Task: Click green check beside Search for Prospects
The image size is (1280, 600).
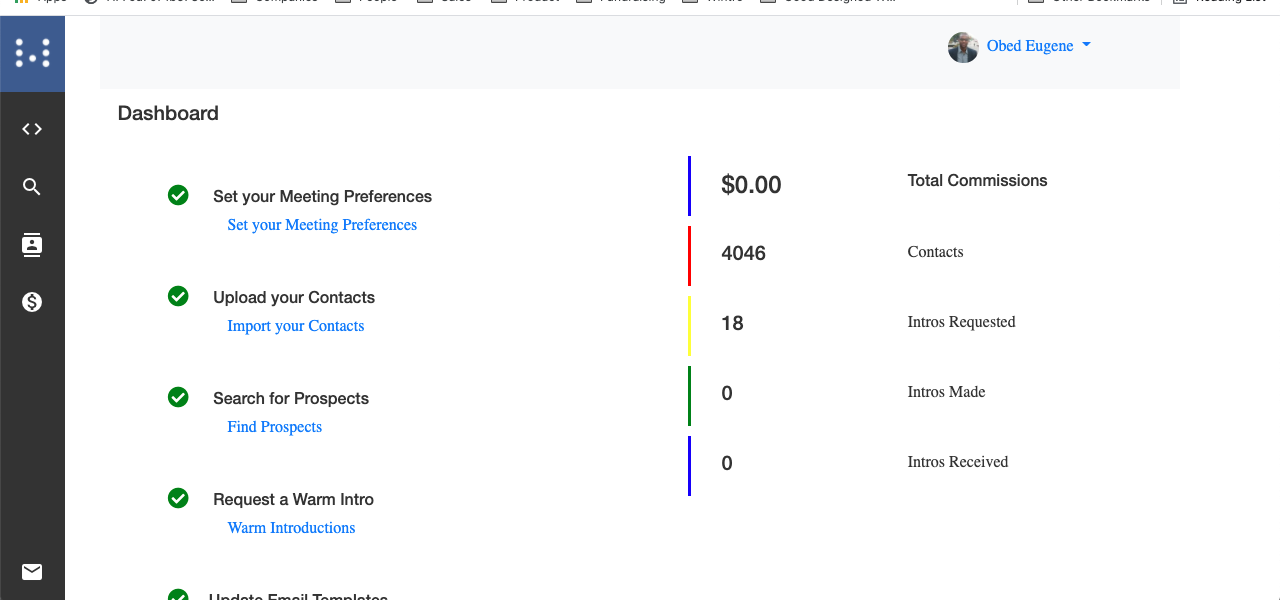Action: point(178,397)
